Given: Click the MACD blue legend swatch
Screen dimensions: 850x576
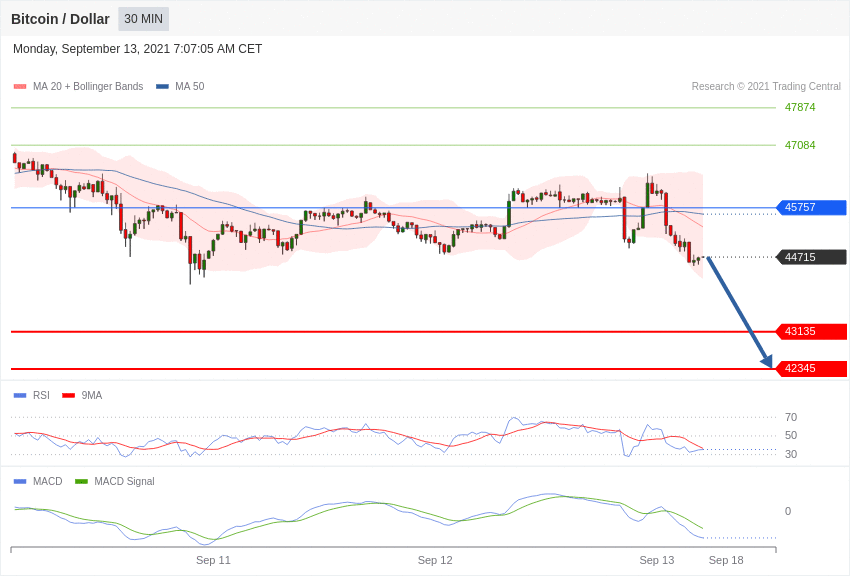Looking at the screenshot, I should click(20, 482).
